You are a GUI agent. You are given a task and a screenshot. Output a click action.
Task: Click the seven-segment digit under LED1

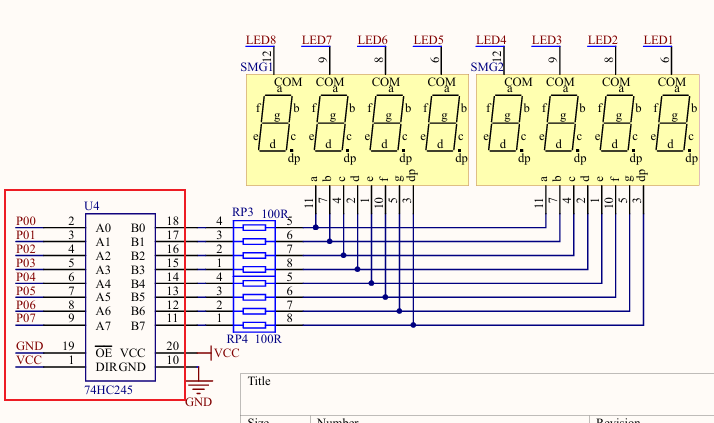[x=673, y=123]
